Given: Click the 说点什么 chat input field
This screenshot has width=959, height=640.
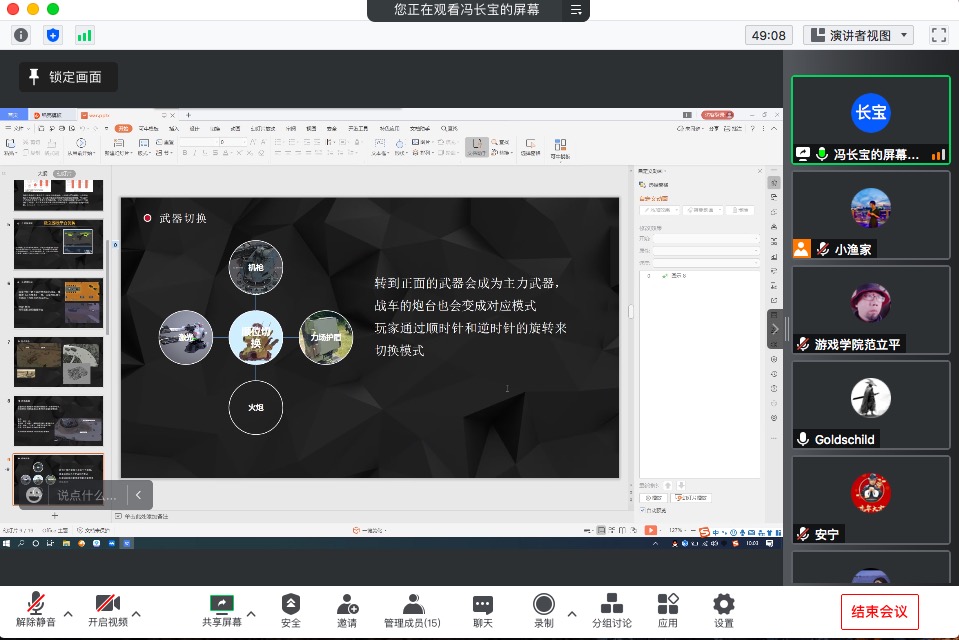Looking at the screenshot, I should pyautogui.click(x=87, y=494).
